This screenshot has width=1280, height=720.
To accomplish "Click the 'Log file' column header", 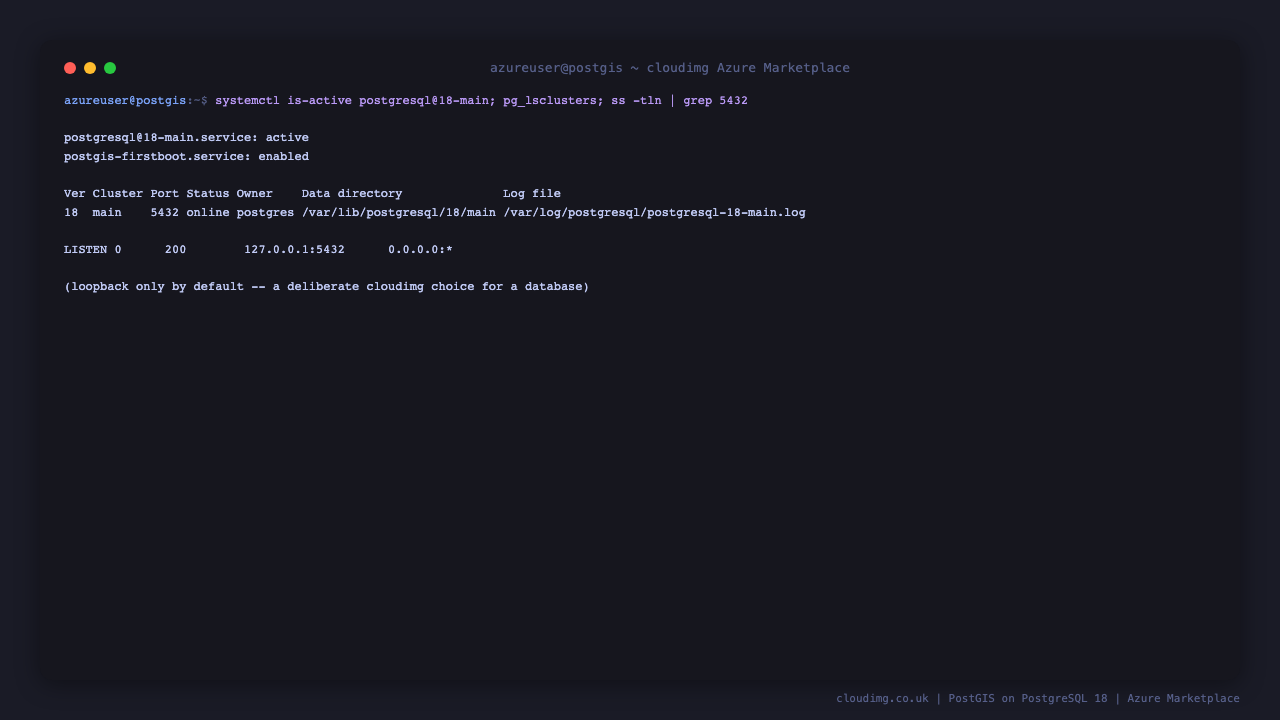I will pyautogui.click(x=532, y=194).
